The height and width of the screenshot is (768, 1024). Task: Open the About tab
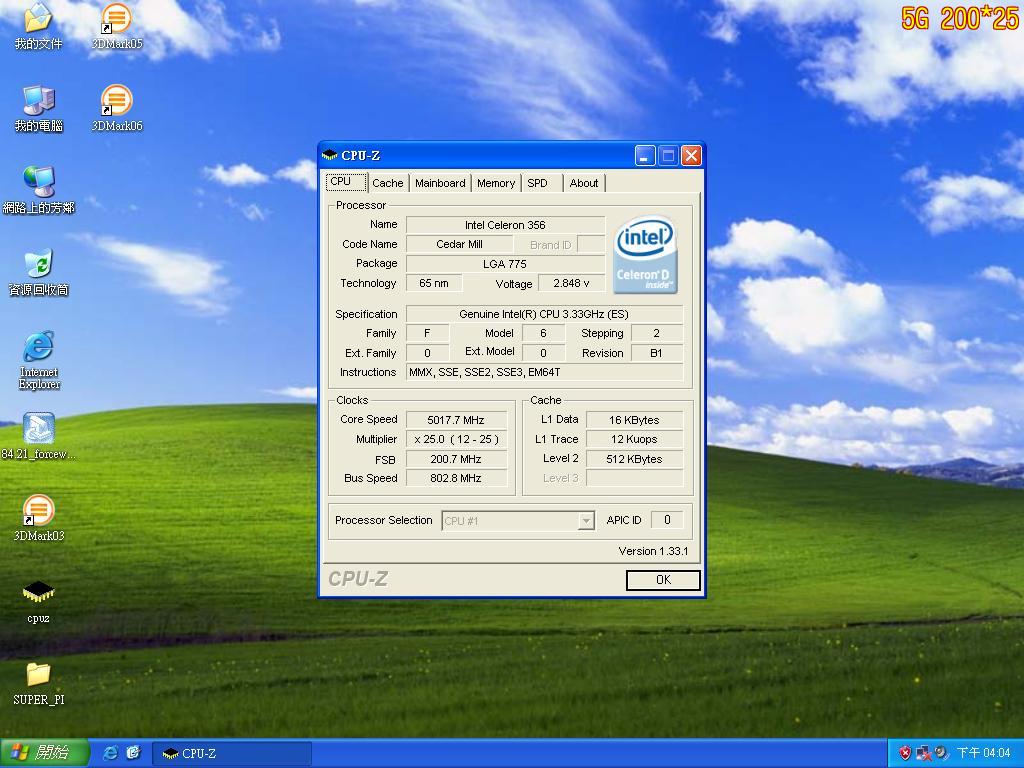584,184
